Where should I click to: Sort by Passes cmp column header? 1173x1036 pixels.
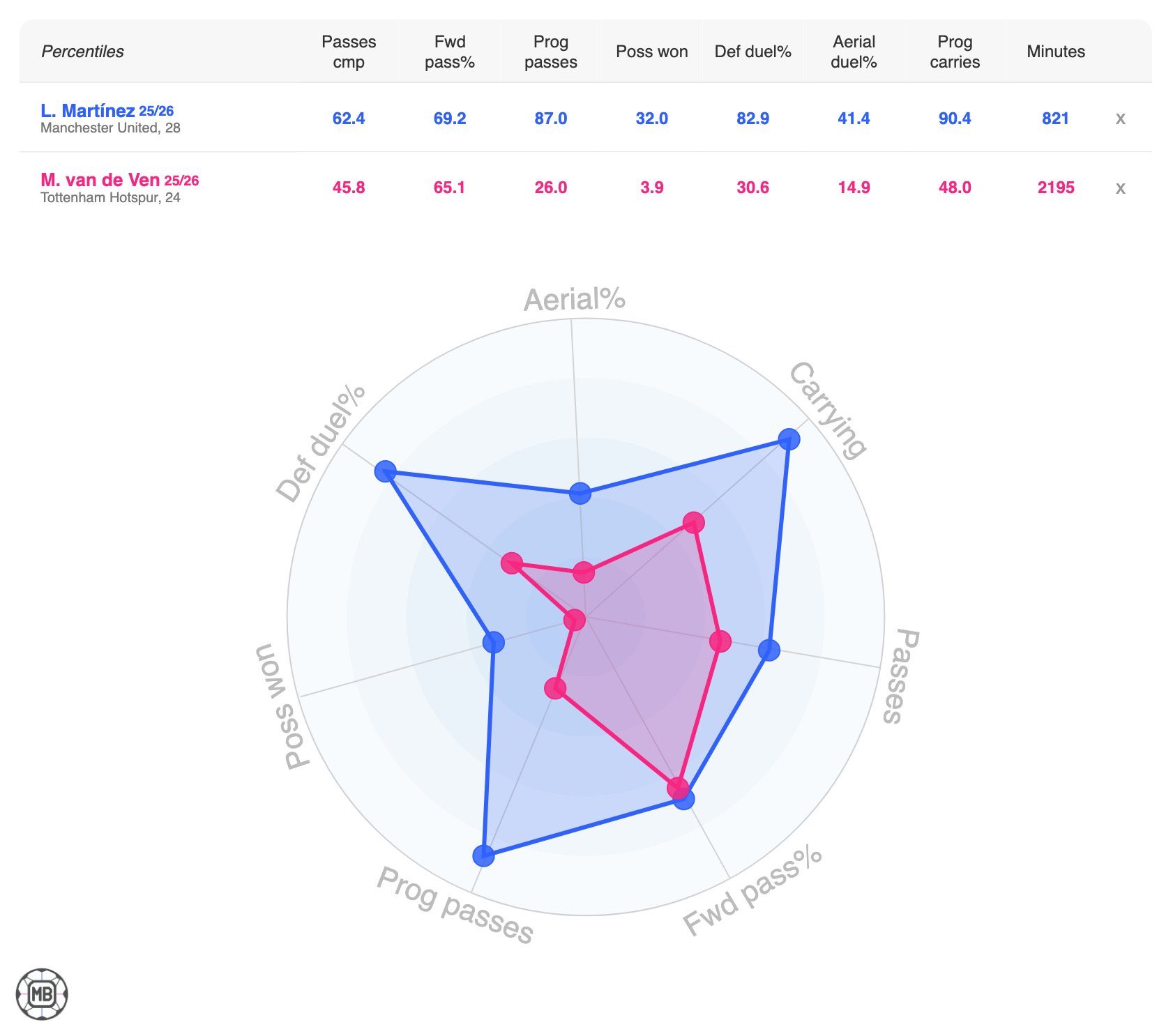(x=349, y=52)
